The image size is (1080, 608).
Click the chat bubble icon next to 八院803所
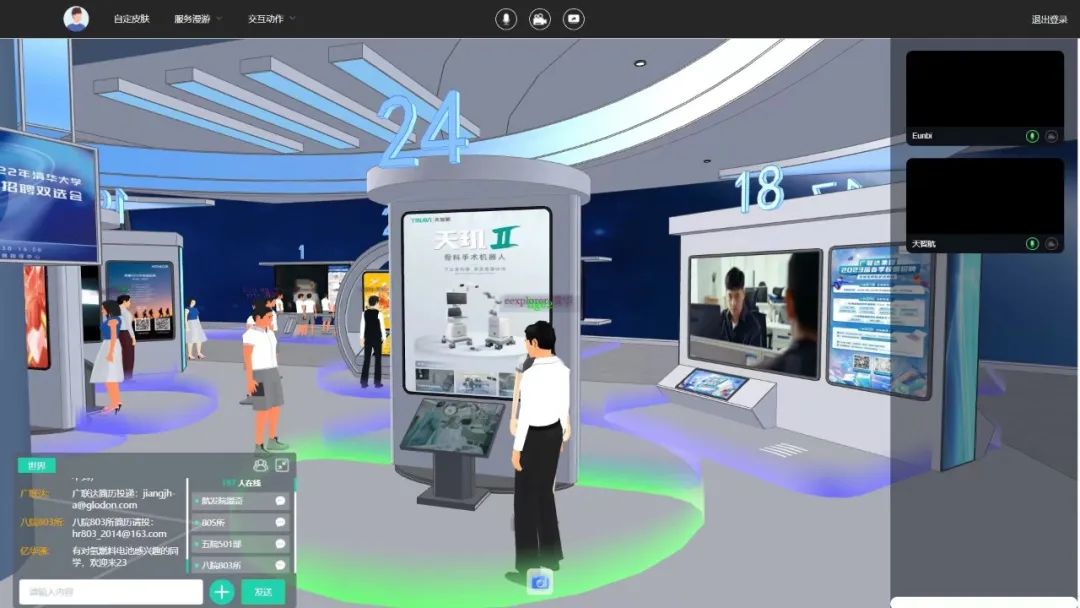pyautogui.click(x=280, y=566)
